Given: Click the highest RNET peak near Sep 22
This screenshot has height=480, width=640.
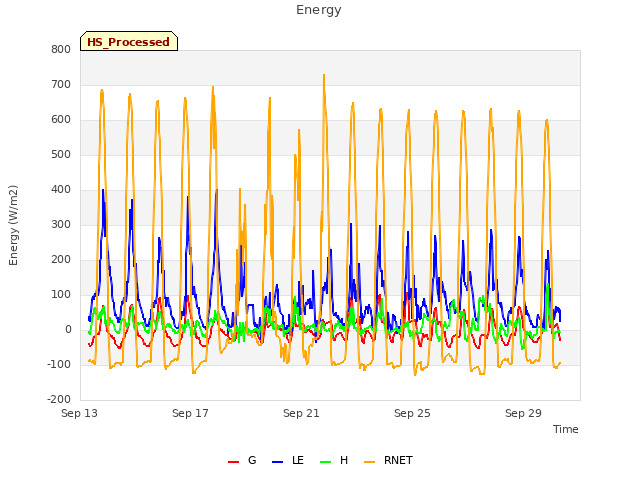Looking at the screenshot, I should (x=324, y=75).
